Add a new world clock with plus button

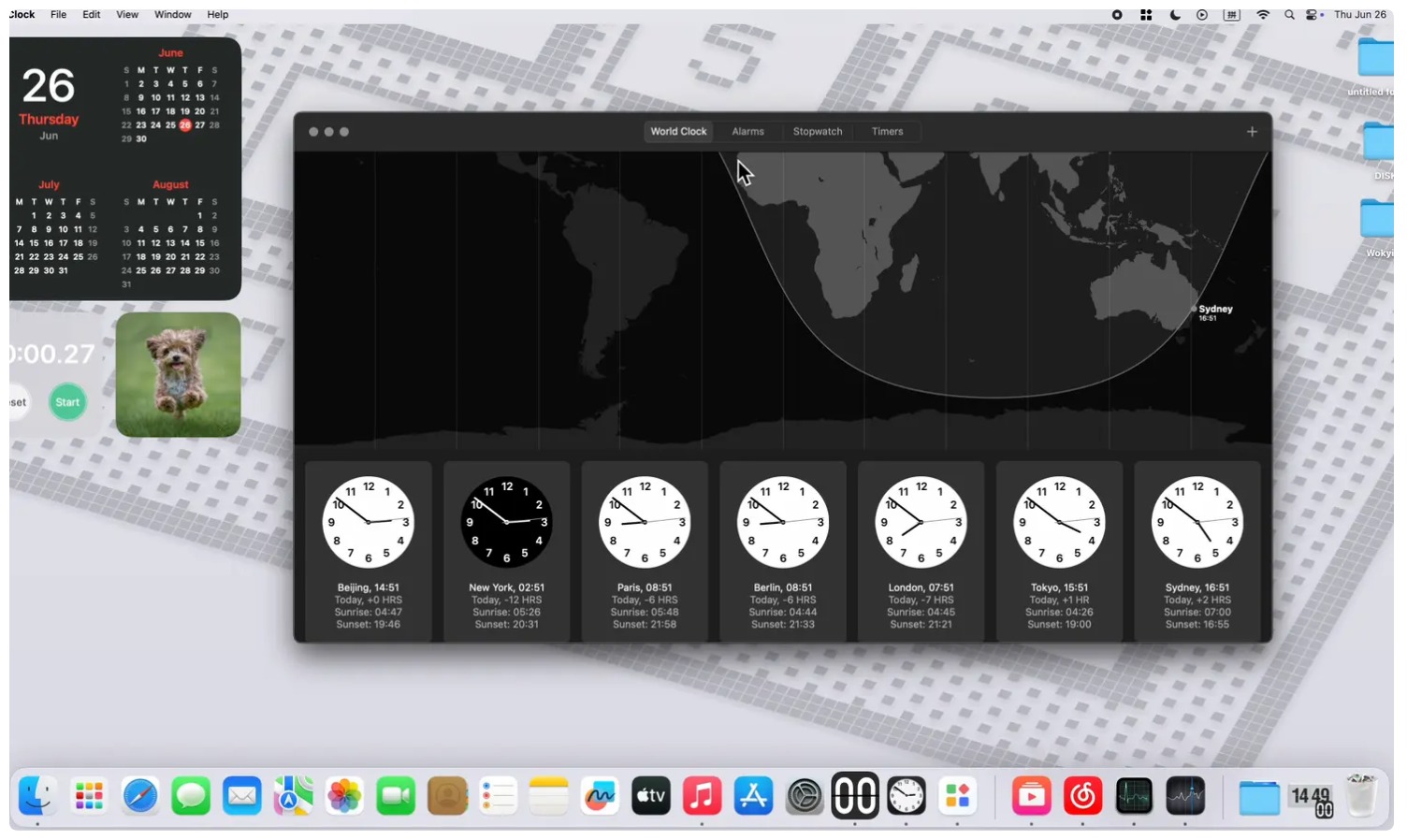(x=1251, y=132)
